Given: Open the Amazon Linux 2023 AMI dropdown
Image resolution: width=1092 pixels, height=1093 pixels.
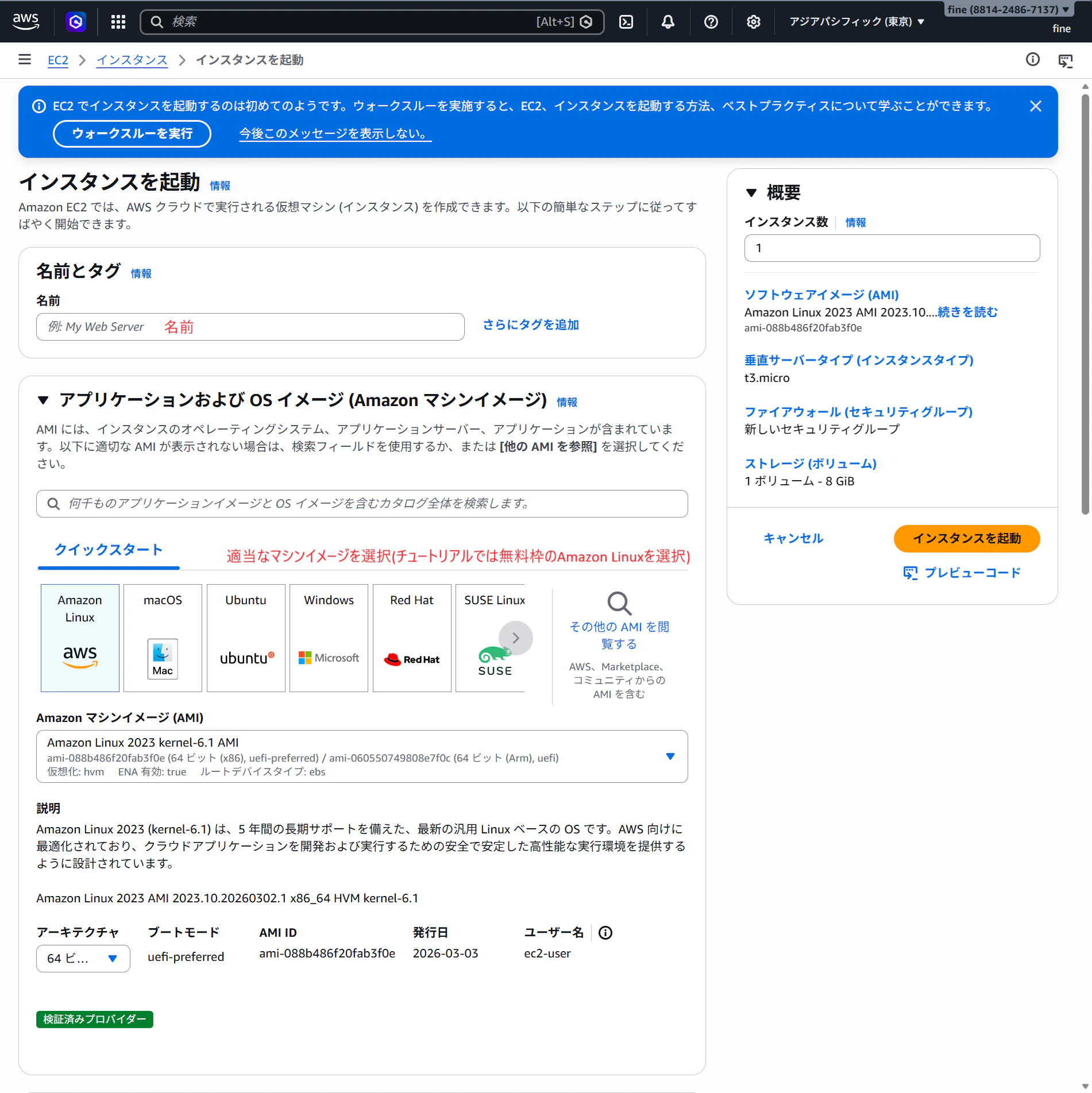Looking at the screenshot, I should click(x=362, y=756).
